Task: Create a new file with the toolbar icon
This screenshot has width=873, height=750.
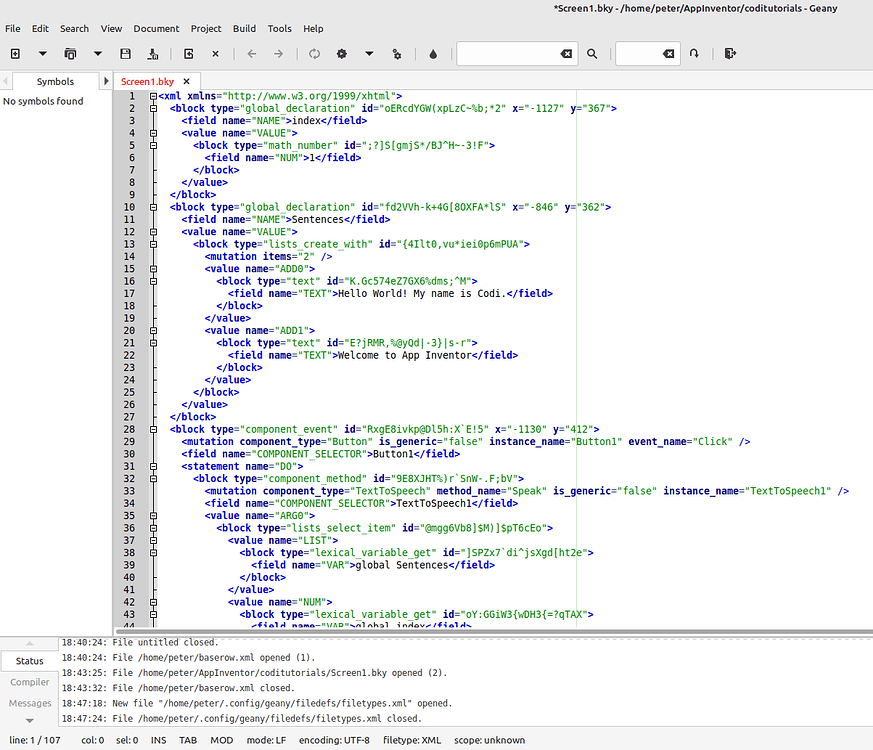Action: click(x=16, y=53)
